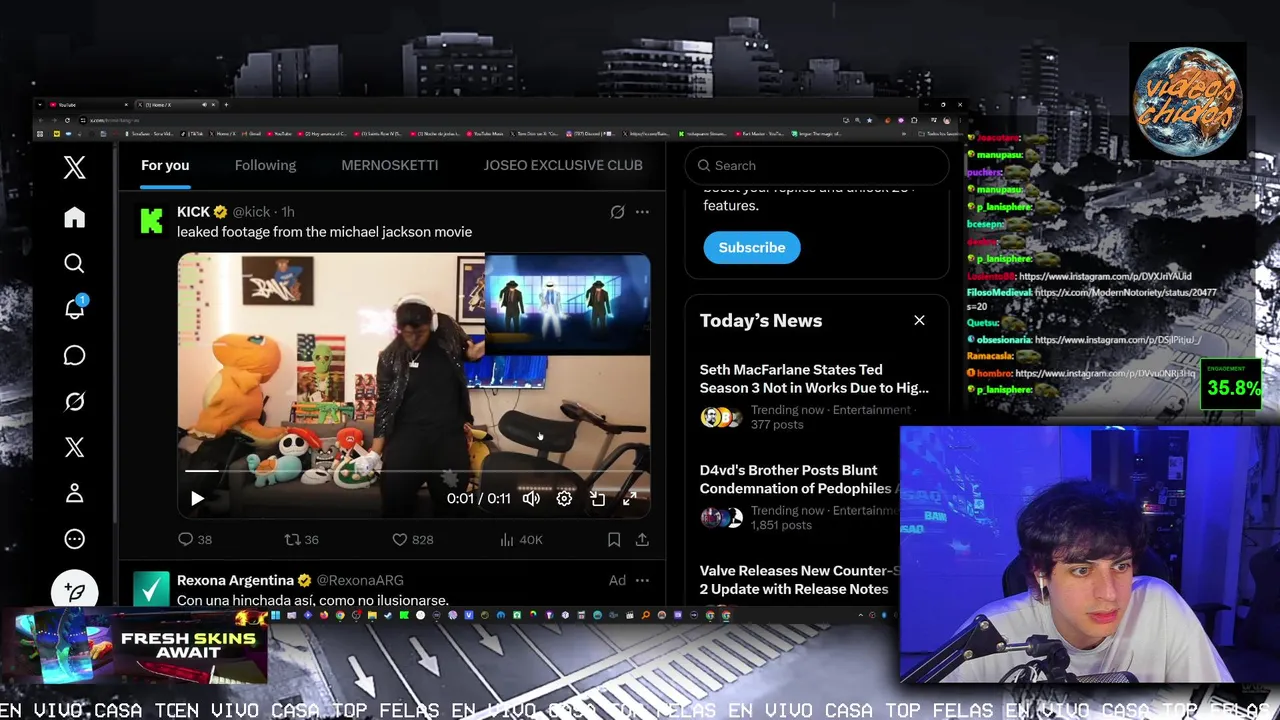1280x720 pixels.
Task: Switch to For you tab
Action: click(x=165, y=165)
